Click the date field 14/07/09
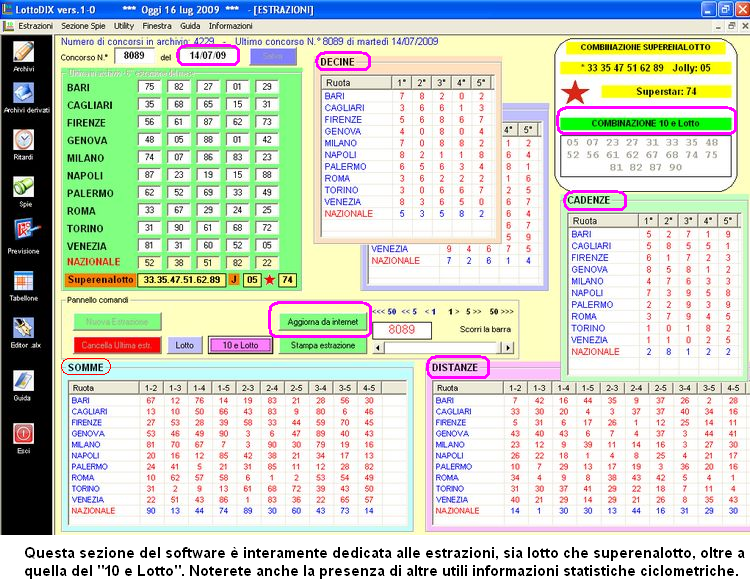Image resolution: width=750 pixels, height=581 pixels. pyautogui.click(x=208, y=55)
